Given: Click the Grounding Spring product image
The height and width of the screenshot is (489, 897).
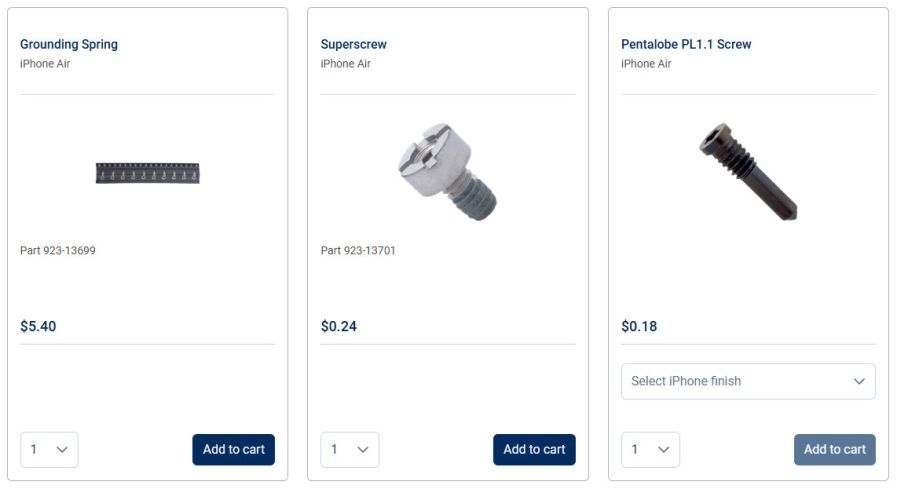Looking at the screenshot, I should click(147, 172).
